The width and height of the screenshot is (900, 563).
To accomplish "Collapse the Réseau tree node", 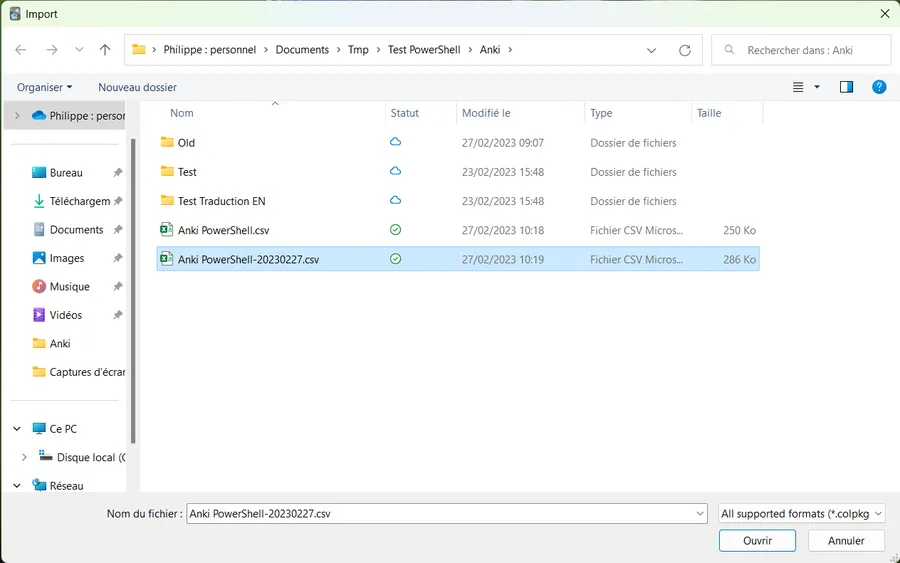I will (x=17, y=486).
